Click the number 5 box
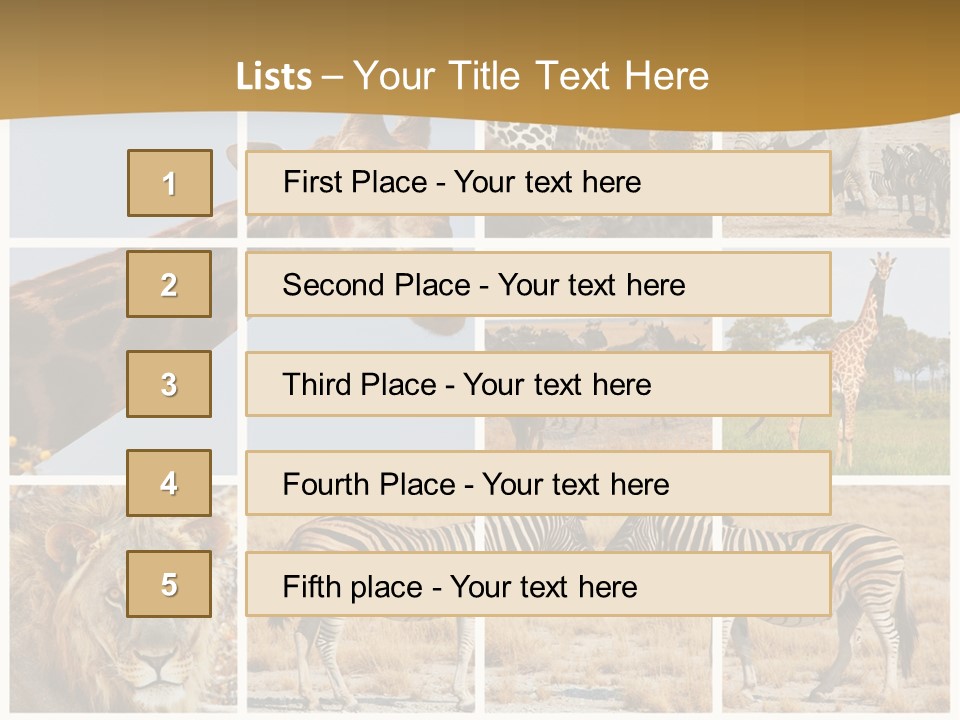 click(x=169, y=584)
